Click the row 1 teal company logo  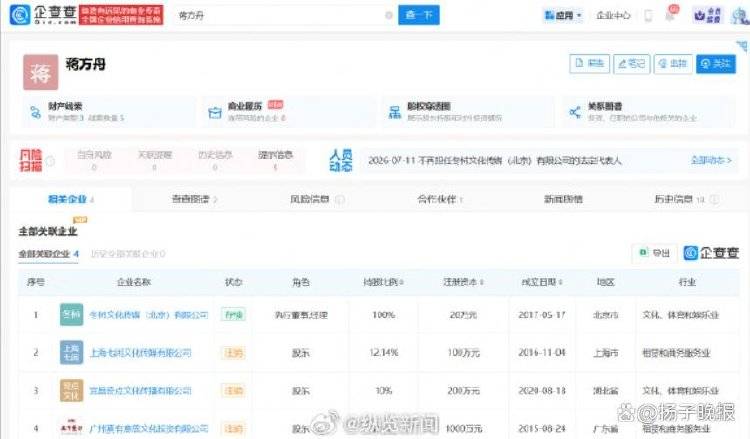click(71, 315)
